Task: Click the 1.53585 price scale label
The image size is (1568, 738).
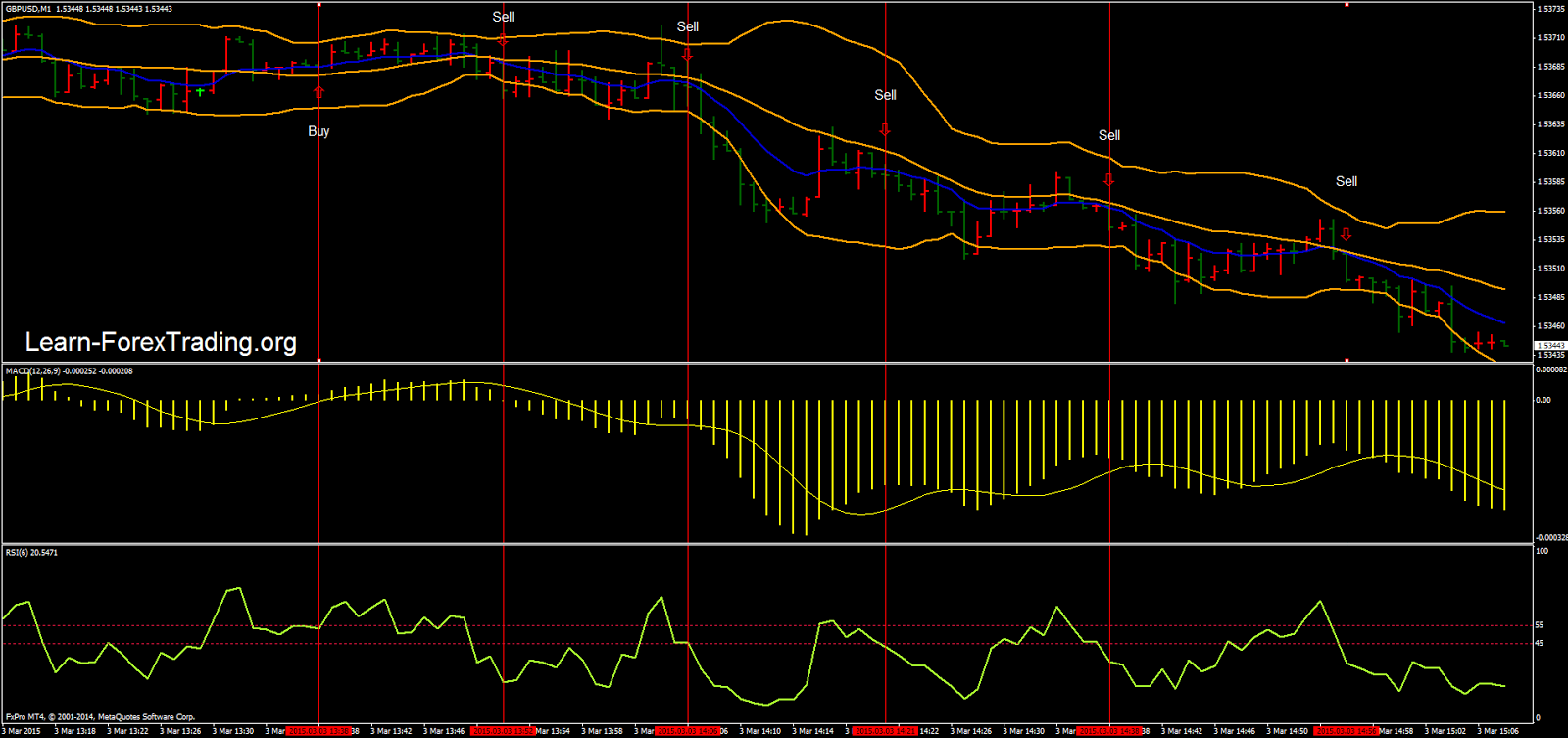Action: click(x=1550, y=182)
